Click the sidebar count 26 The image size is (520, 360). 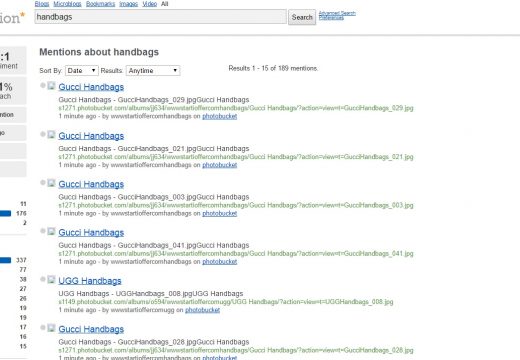point(23,298)
